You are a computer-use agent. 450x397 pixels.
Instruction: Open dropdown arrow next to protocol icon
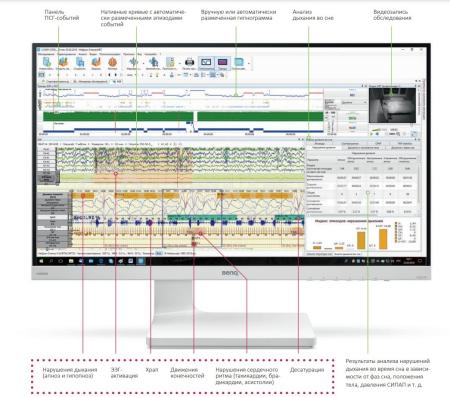coord(179,63)
